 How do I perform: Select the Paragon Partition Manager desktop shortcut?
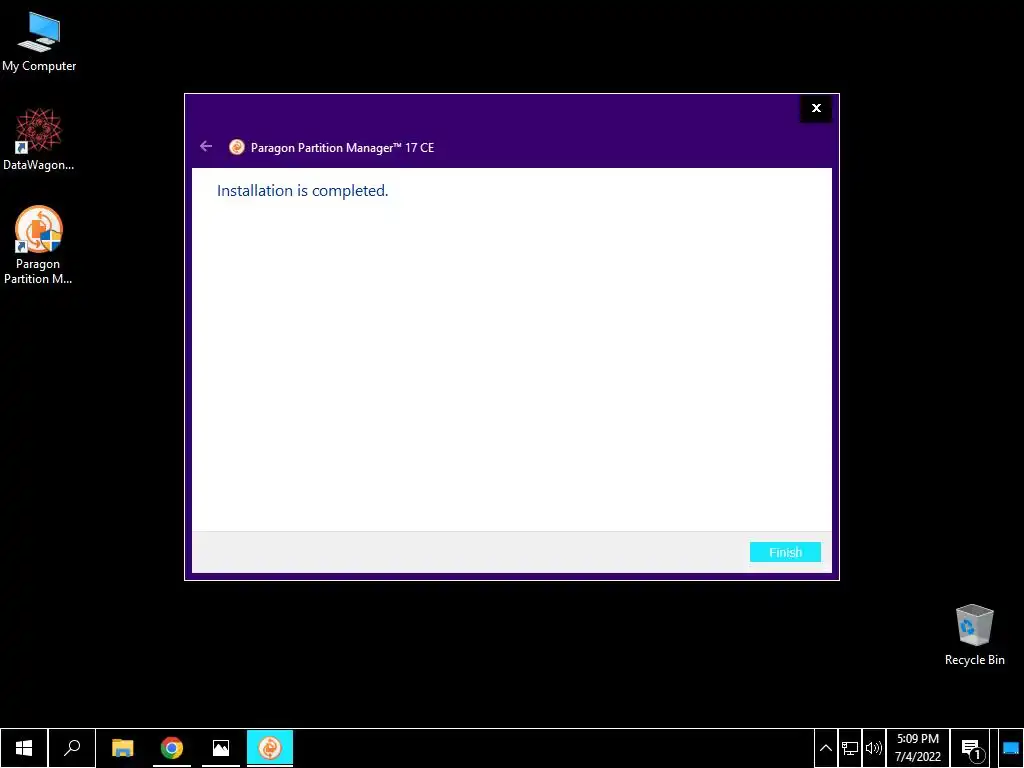point(38,245)
